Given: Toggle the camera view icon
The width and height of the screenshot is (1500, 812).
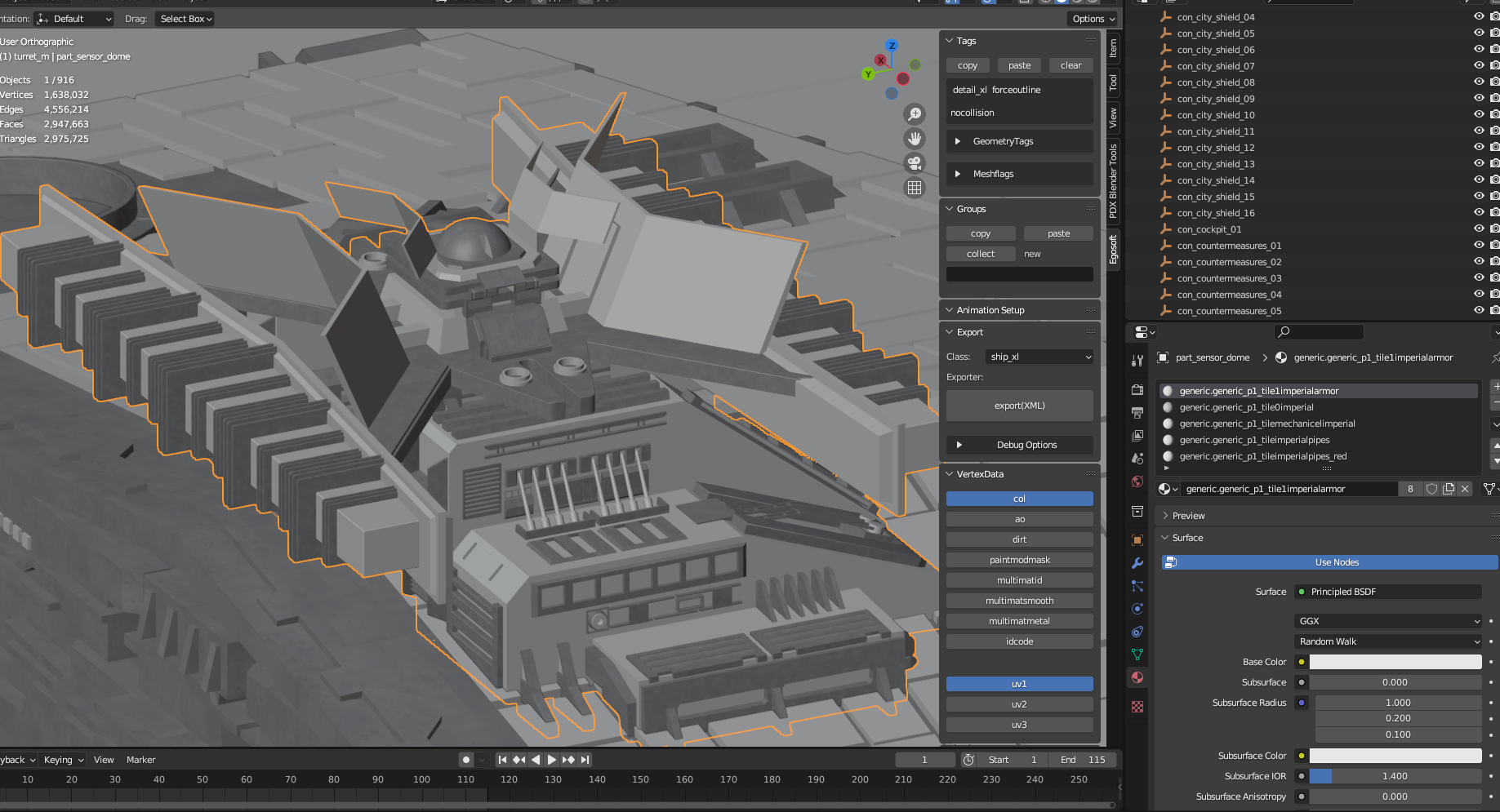Looking at the screenshot, I should [915, 163].
